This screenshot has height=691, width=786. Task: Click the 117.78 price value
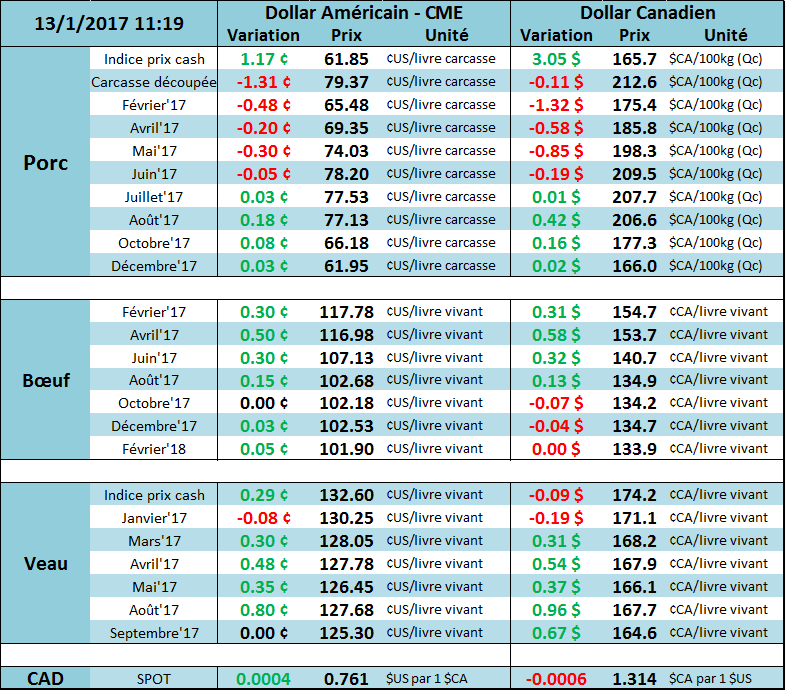click(x=346, y=312)
